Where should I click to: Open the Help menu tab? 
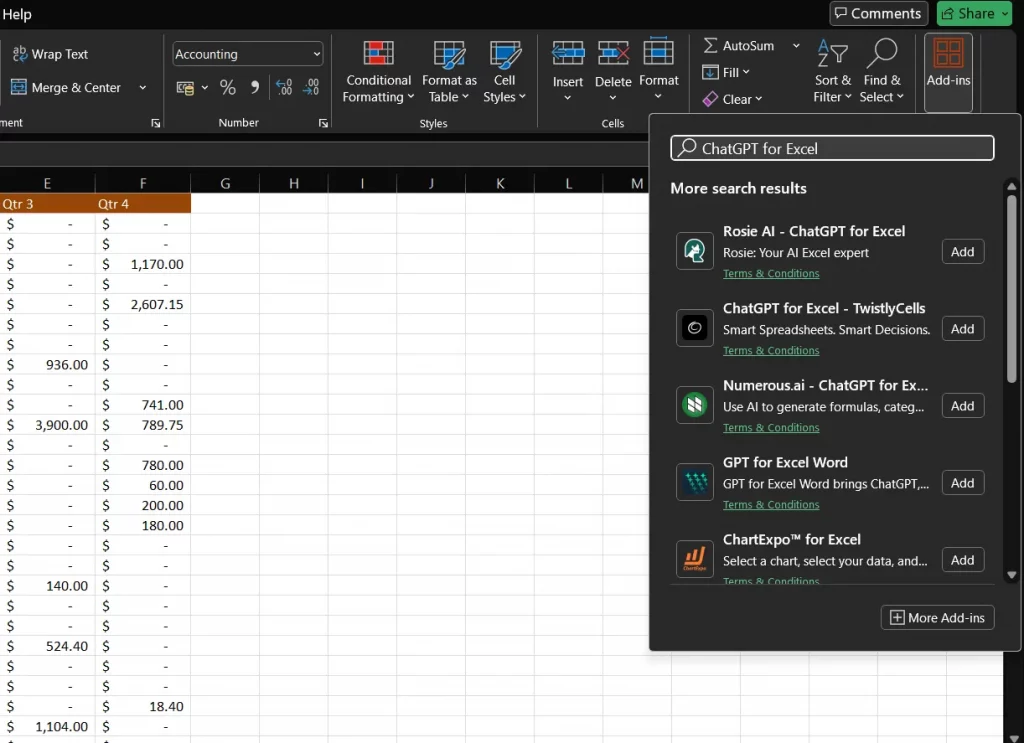point(16,14)
